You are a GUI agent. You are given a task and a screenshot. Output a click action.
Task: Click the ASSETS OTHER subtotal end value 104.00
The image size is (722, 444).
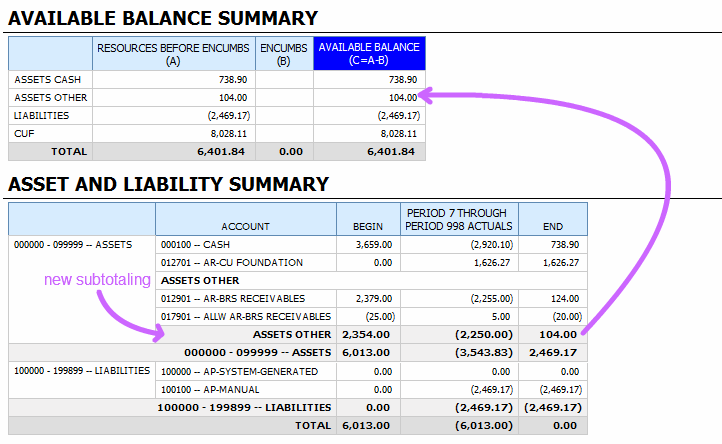558,334
